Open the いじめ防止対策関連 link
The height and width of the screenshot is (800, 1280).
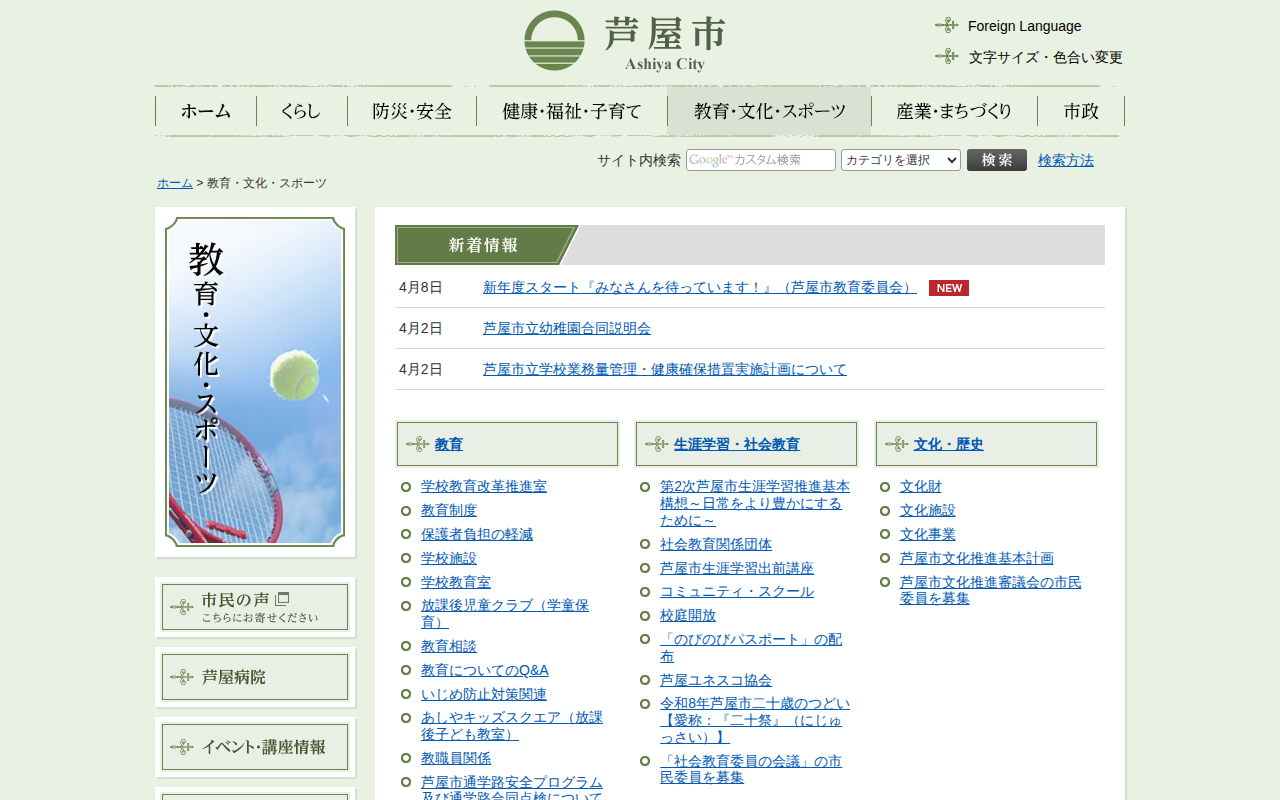pyautogui.click(x=484, y=694)
